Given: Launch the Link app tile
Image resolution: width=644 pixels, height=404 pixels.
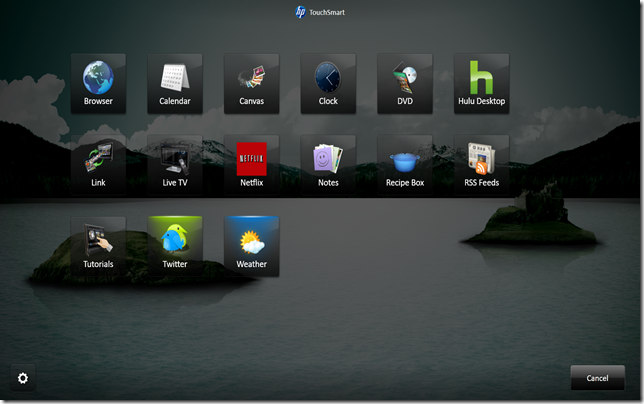Looking at the screenshot, I should click(98, 165).
